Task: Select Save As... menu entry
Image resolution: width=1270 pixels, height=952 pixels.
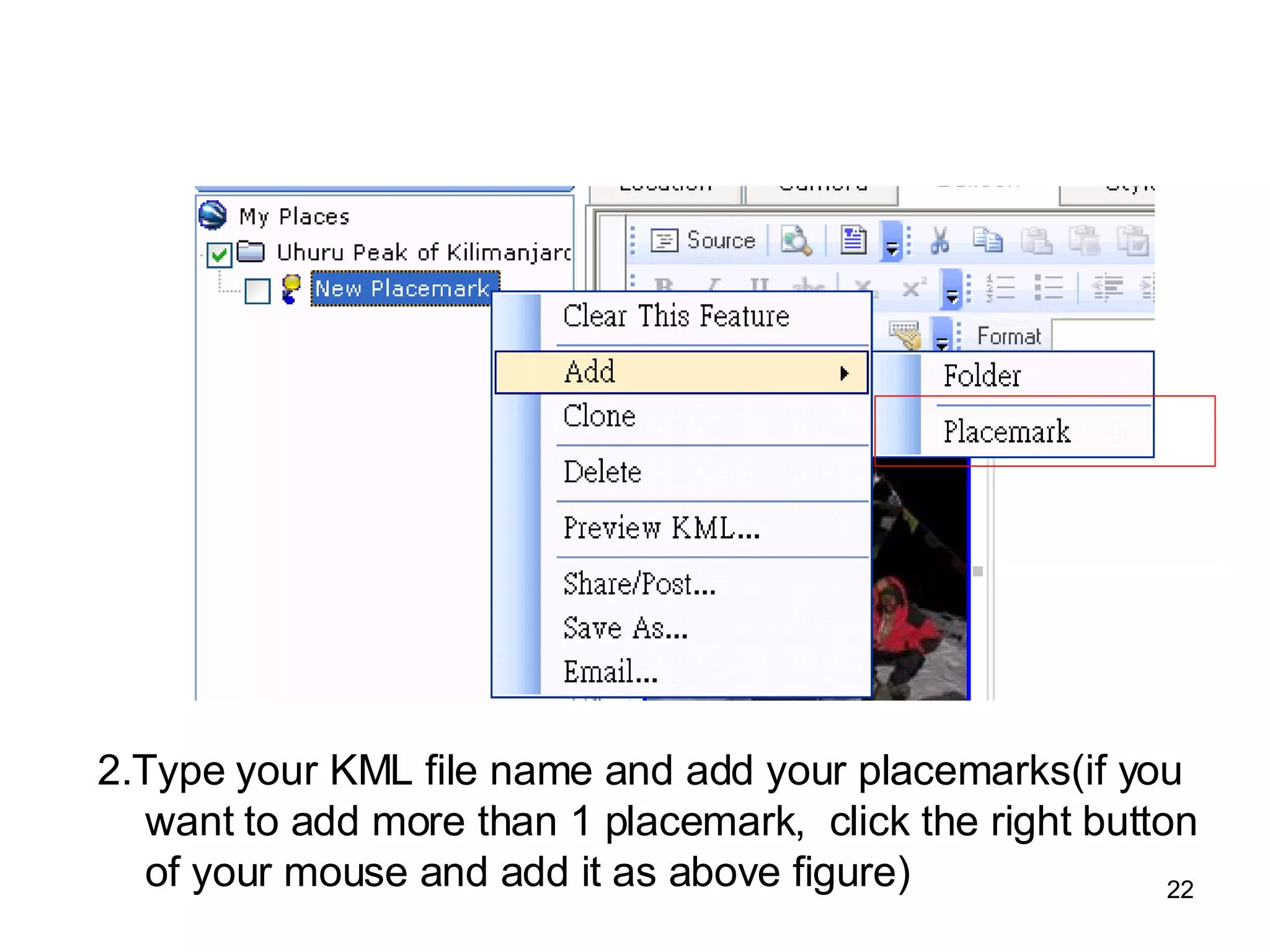Action: coord(682,628)
